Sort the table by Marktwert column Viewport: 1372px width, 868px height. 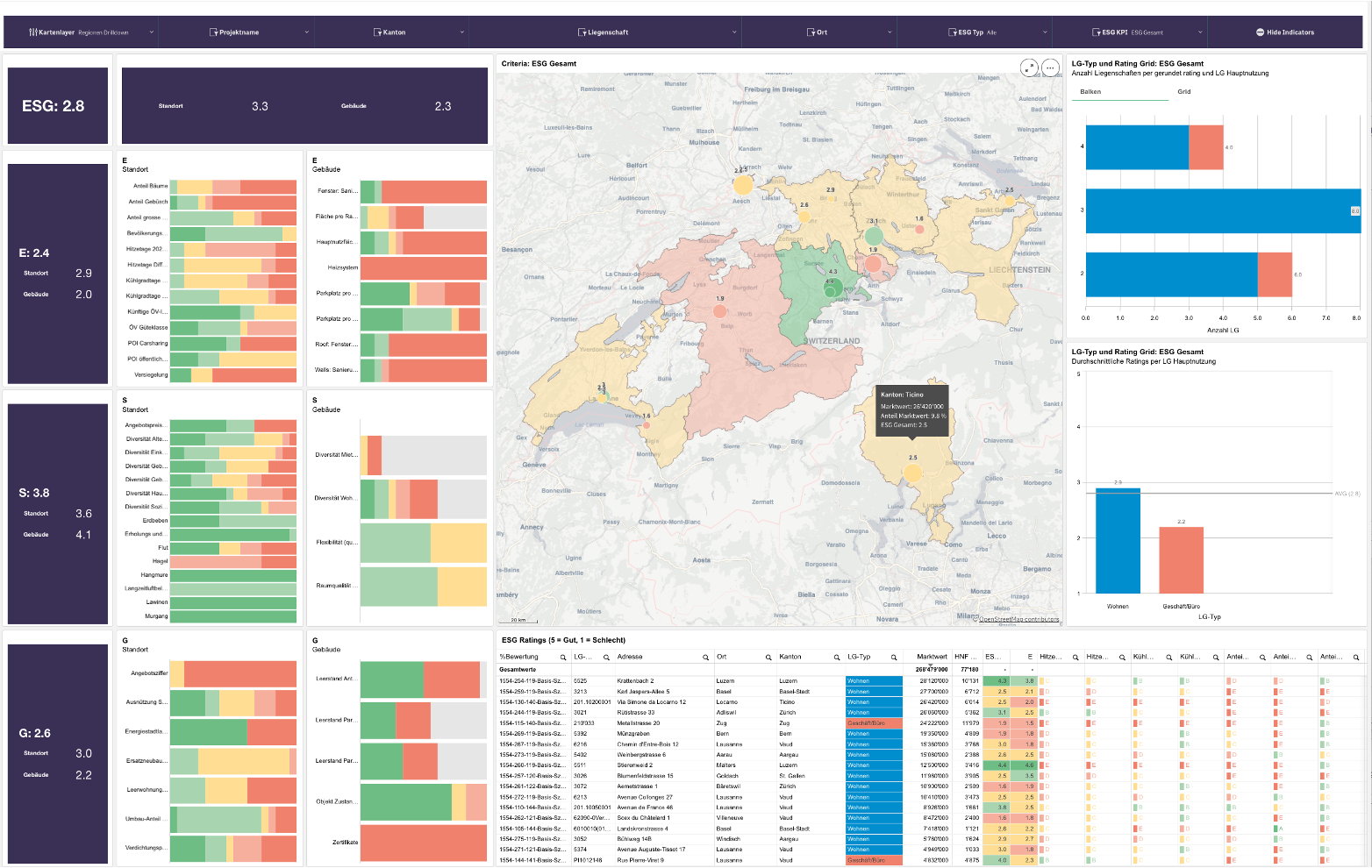pyautogui.click(x=932, y=657)
